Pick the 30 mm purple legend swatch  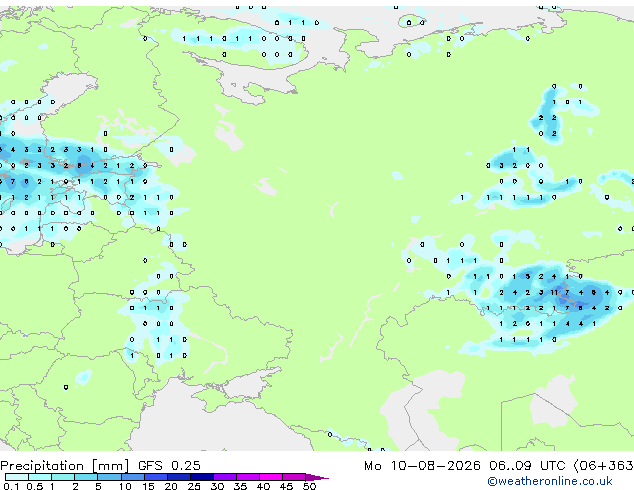click(224, 477)
